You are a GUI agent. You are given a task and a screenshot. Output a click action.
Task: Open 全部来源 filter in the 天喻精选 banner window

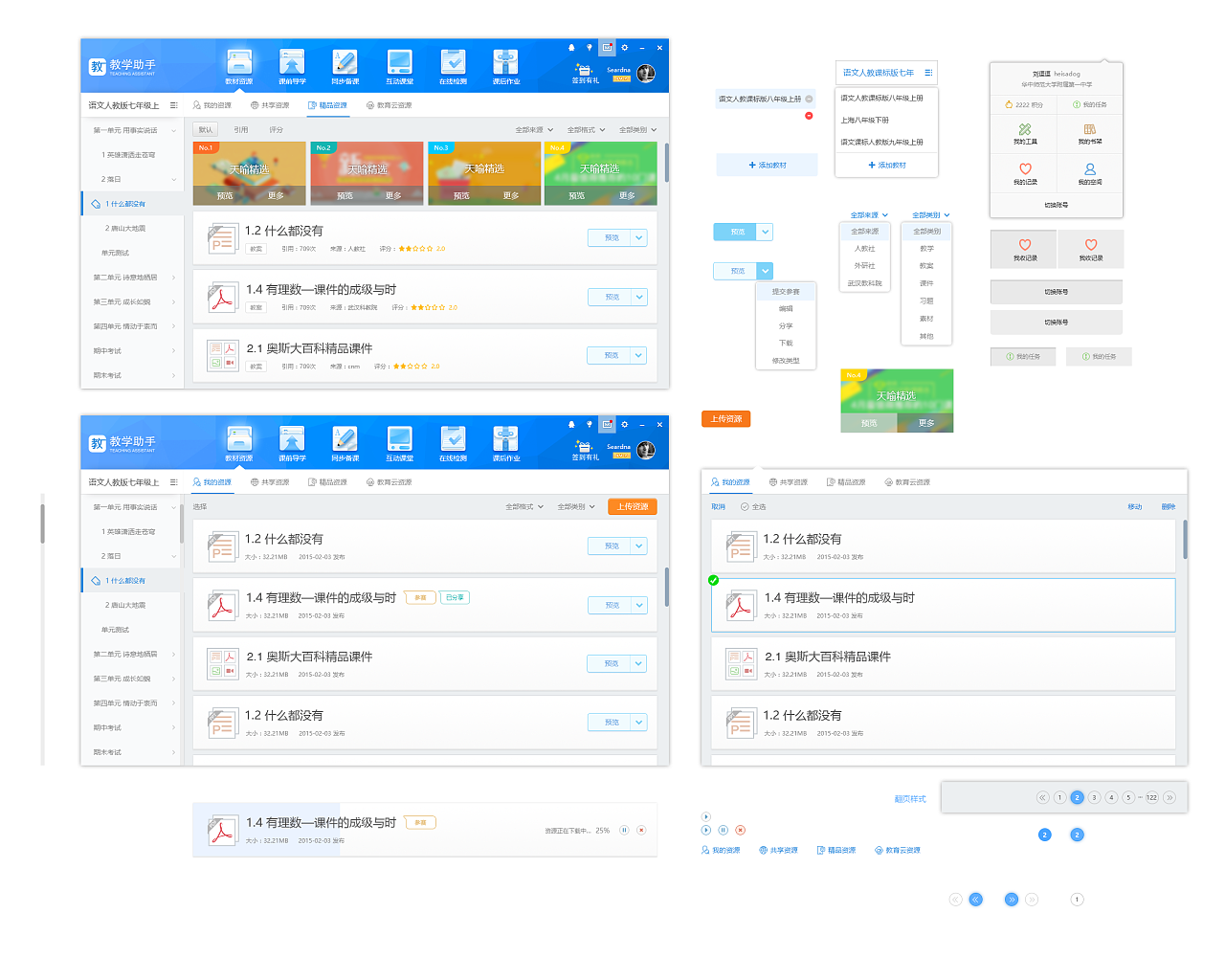(x=534, y=129)
